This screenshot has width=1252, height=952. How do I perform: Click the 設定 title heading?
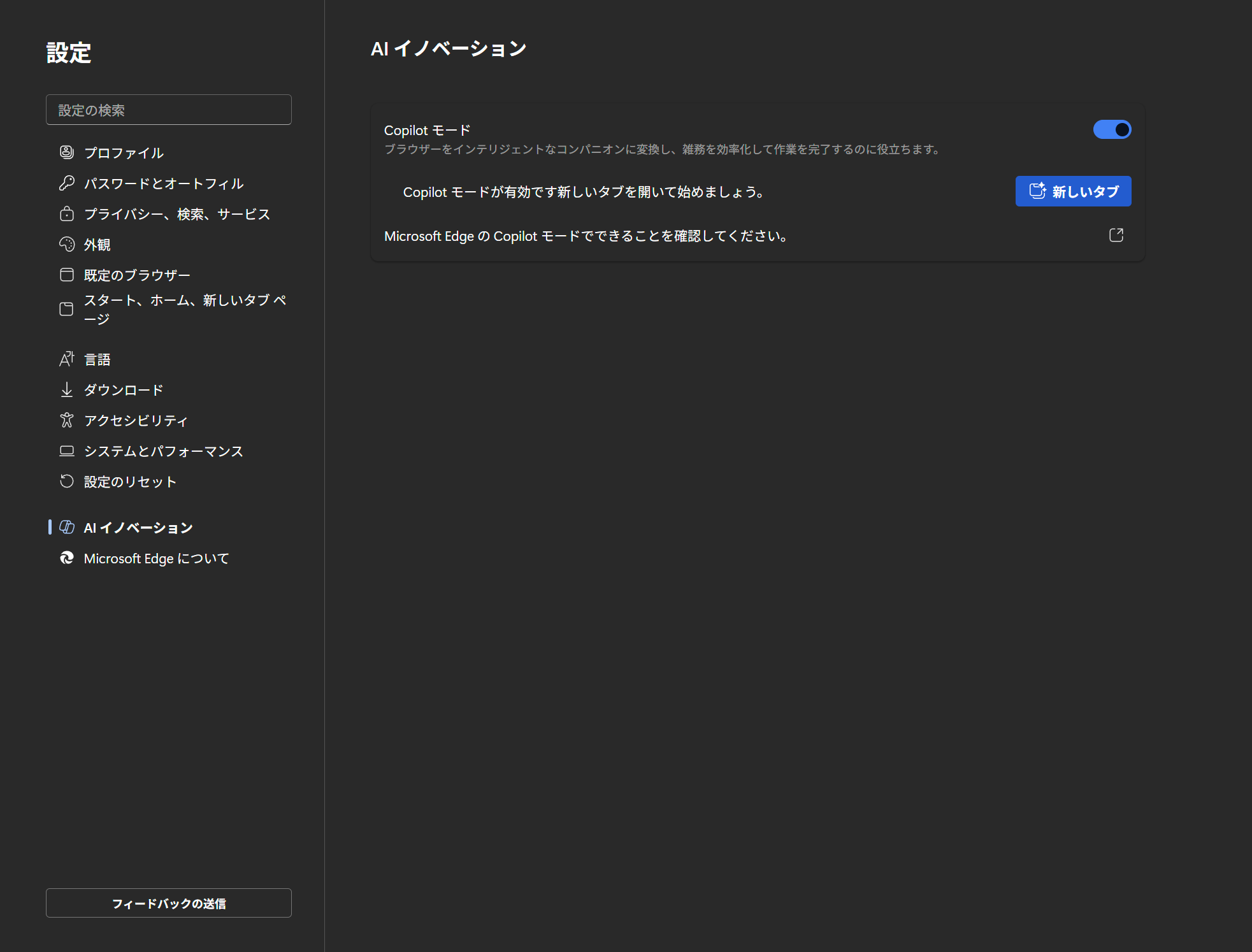tap(69, 53)
